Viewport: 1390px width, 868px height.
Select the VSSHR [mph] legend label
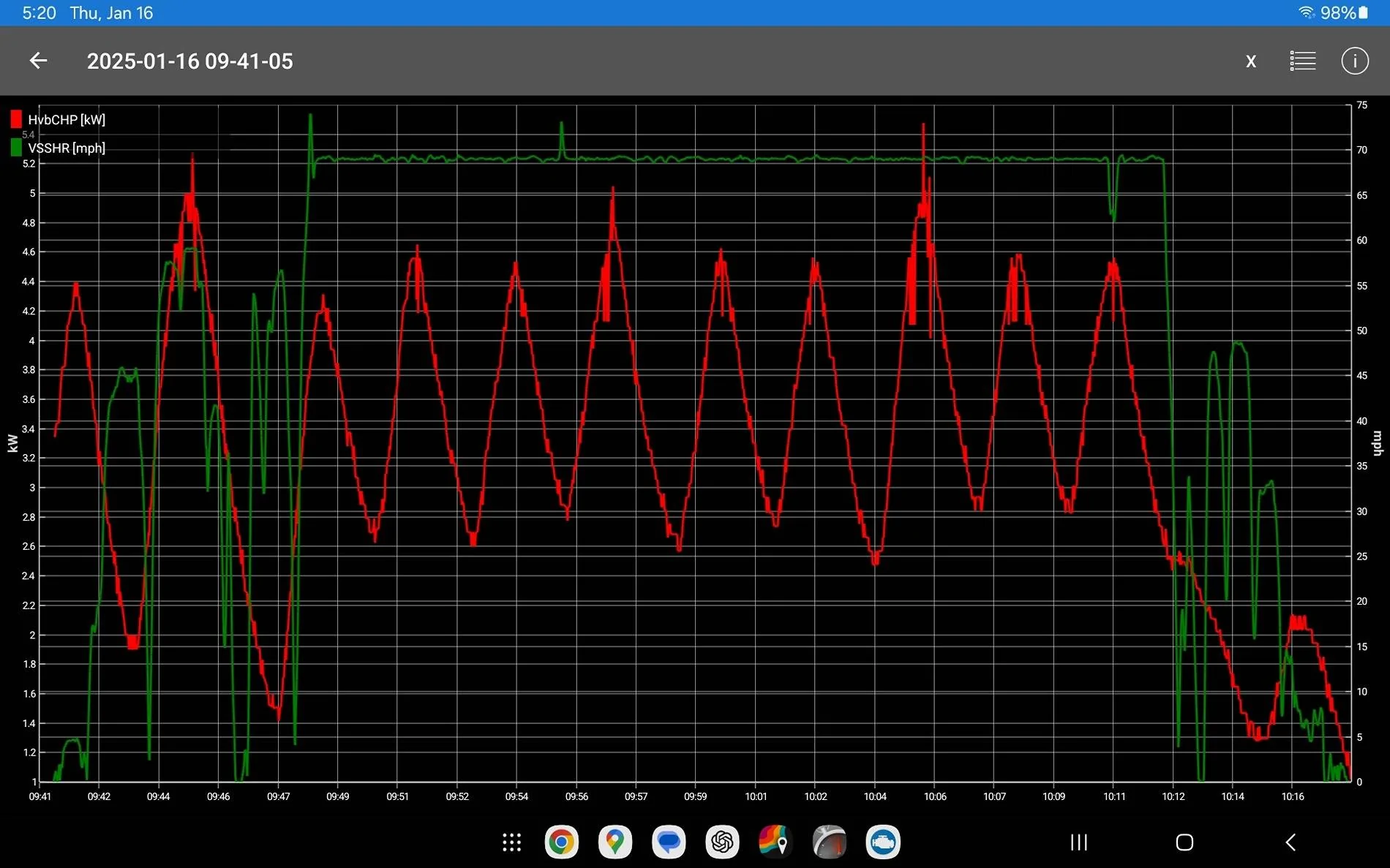[67, 148]
